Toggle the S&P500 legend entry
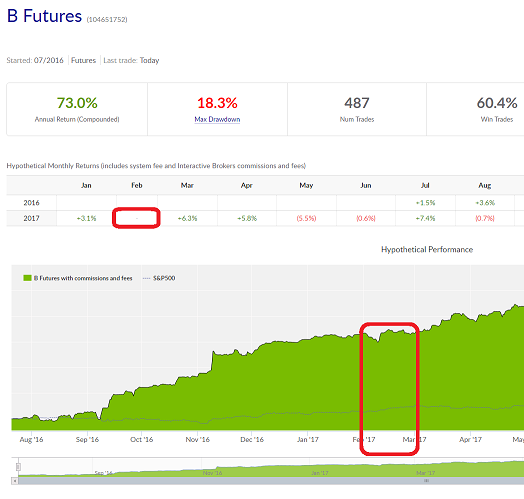 coord(159,278)
